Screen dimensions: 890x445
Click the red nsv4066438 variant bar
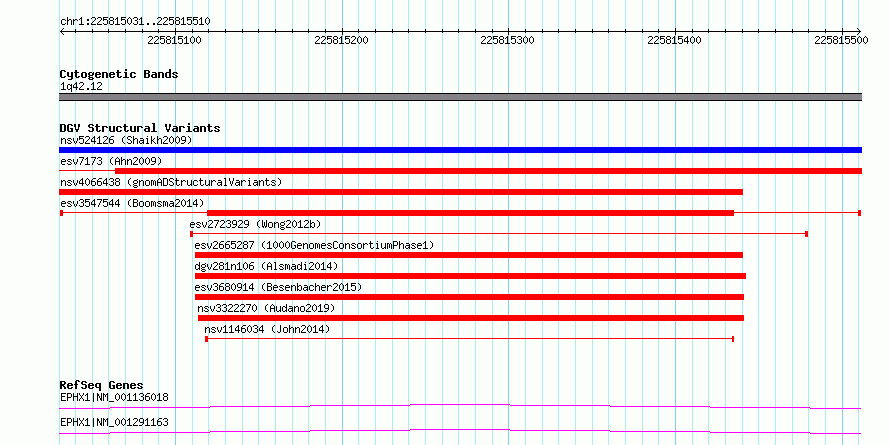tap(401, 192)
